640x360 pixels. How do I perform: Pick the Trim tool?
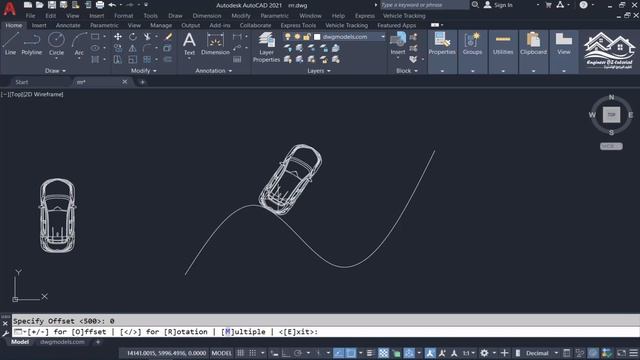pos(147,37)
